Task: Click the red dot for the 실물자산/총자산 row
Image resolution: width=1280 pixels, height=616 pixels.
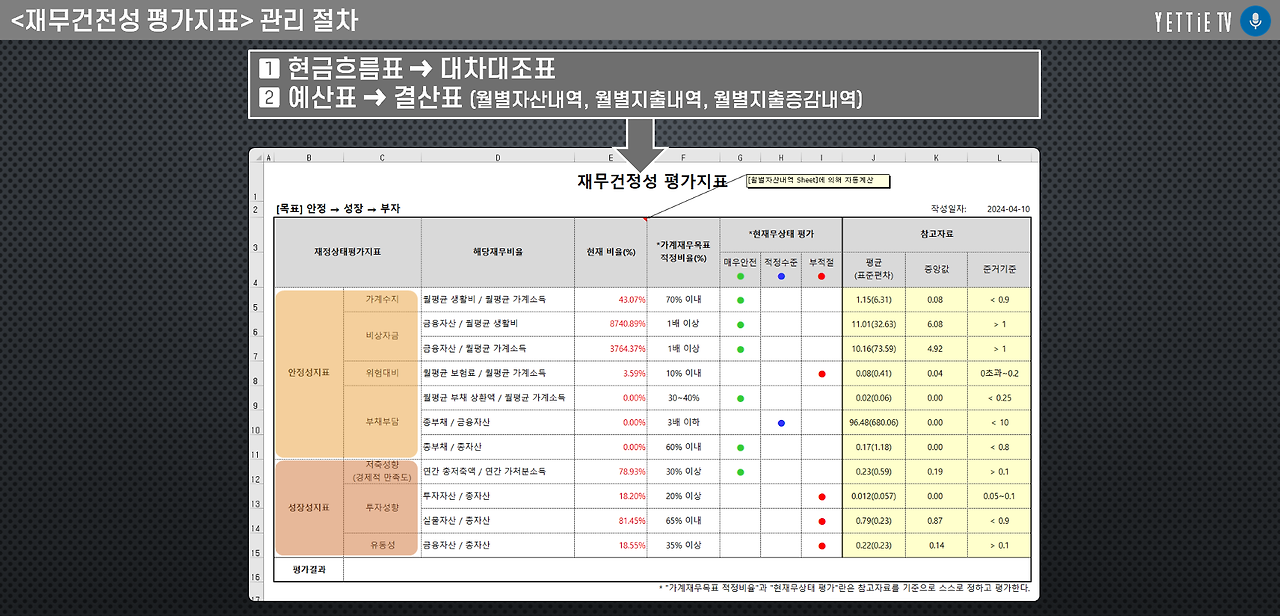Action: (821, 520)
